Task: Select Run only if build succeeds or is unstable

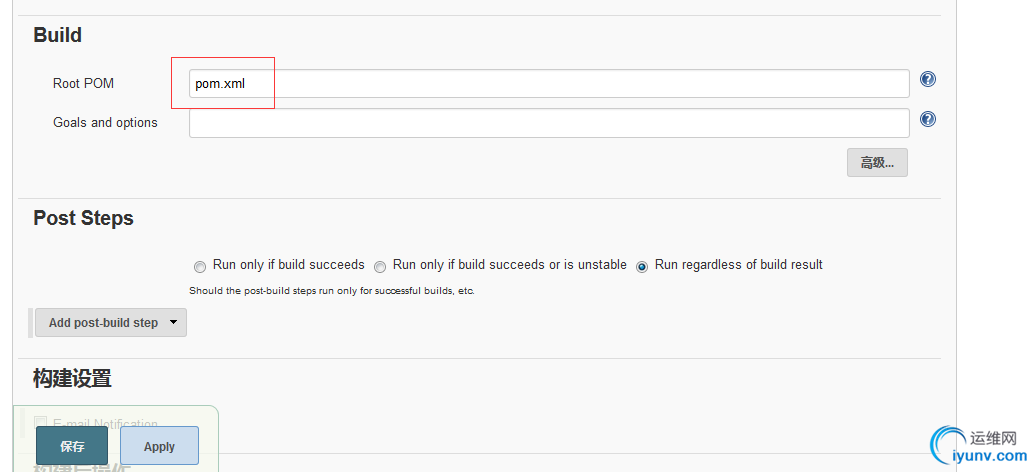Action: [x=380, y=267]
